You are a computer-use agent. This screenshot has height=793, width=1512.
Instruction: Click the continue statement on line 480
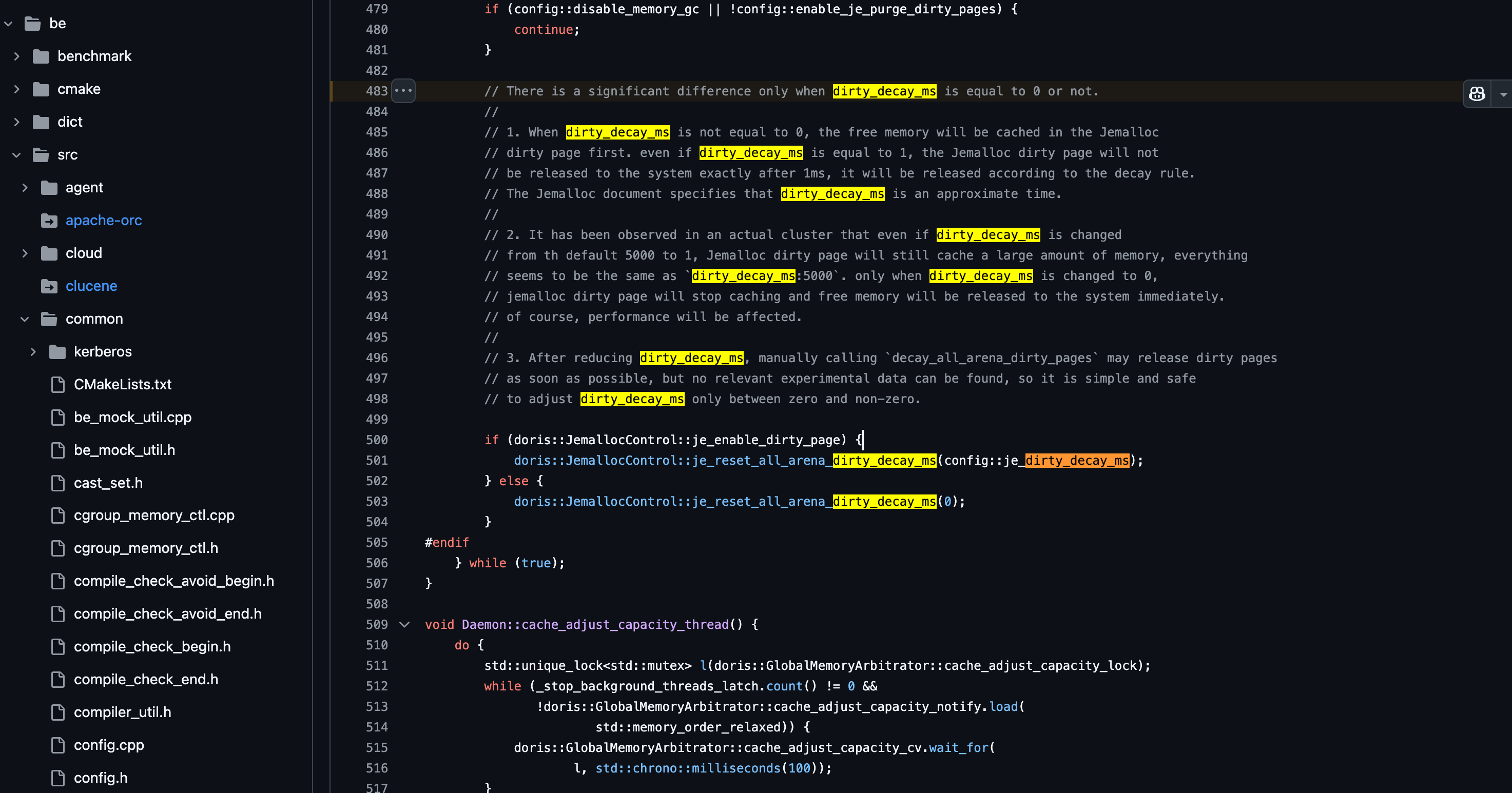[x=543, y=30]
